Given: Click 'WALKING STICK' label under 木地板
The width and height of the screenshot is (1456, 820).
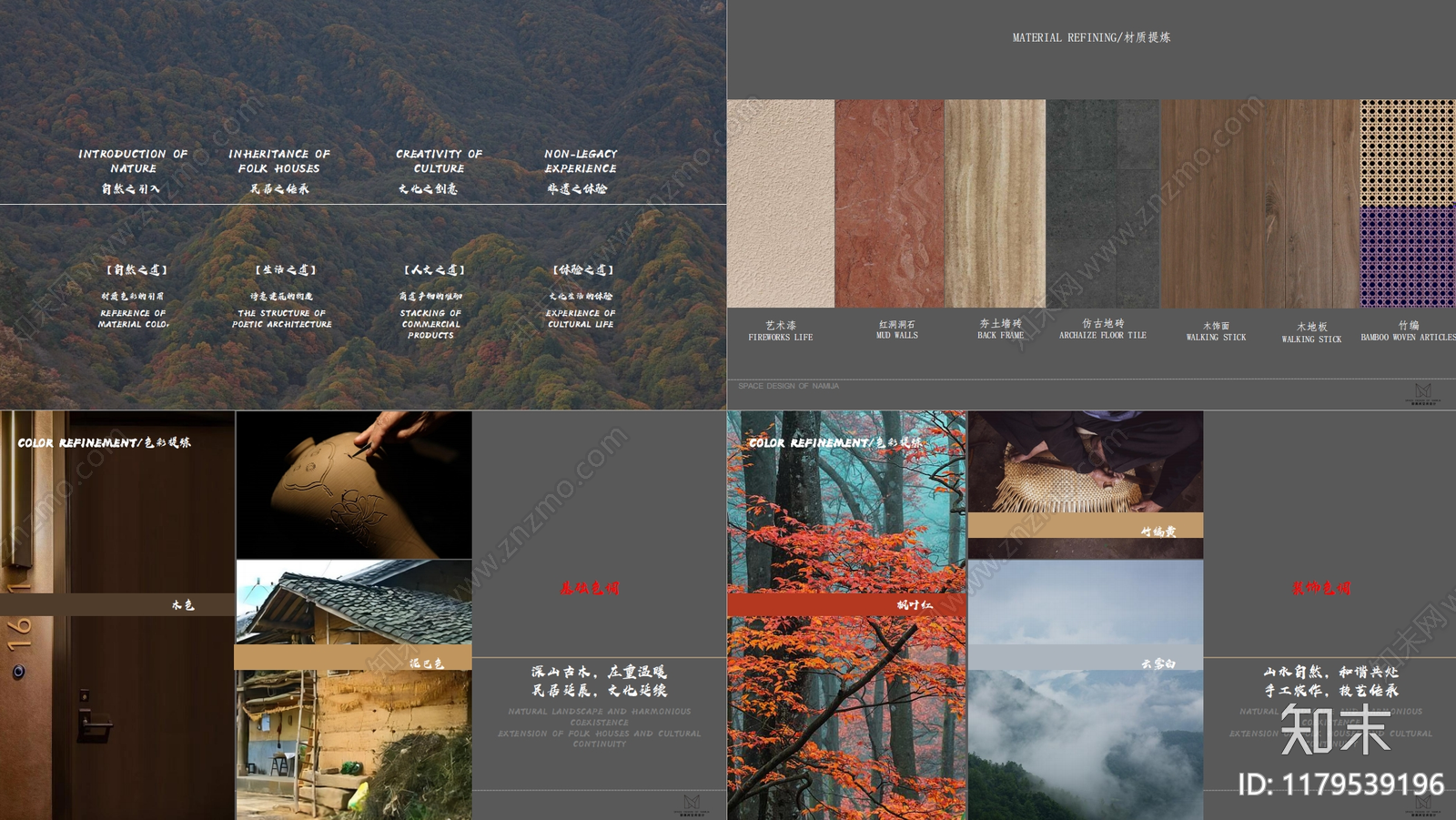Looking at the screenshot, I should pos(1311,339).
